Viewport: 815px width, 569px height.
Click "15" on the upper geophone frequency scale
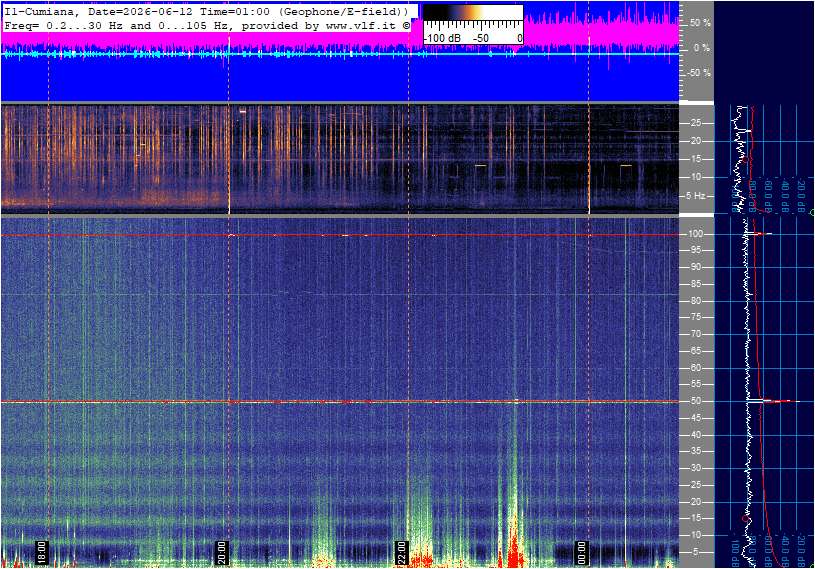pyautogui.click(x=695, y=159)
